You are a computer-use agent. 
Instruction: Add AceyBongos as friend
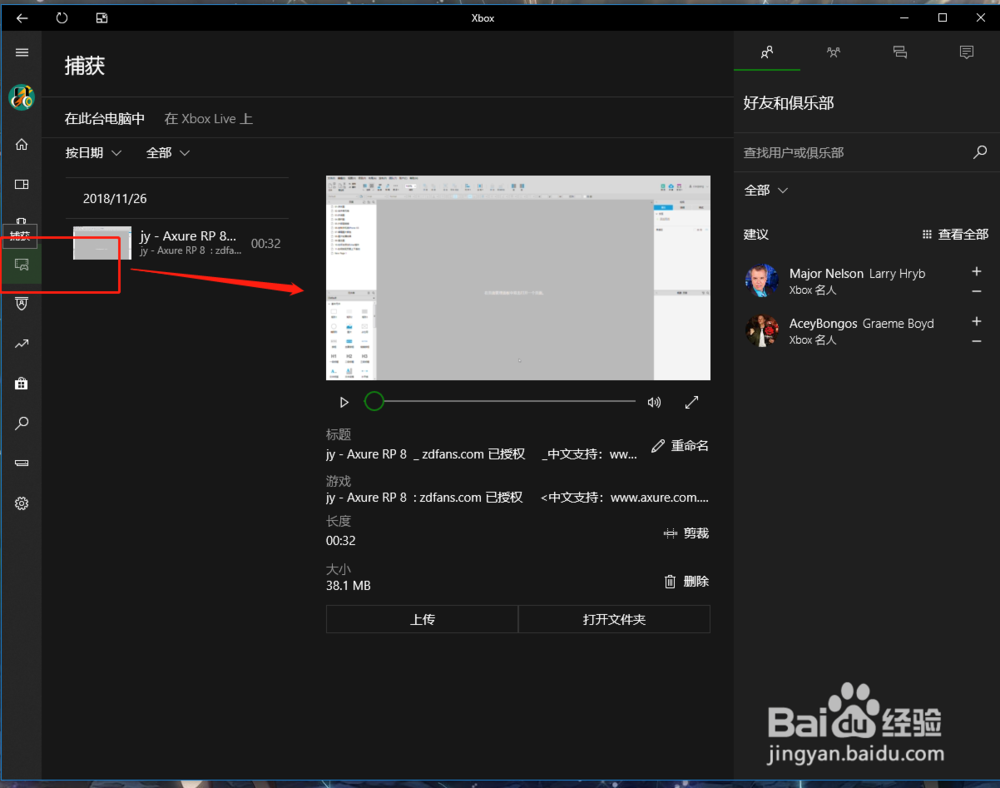pyautogui.click(x=976, y=321)
